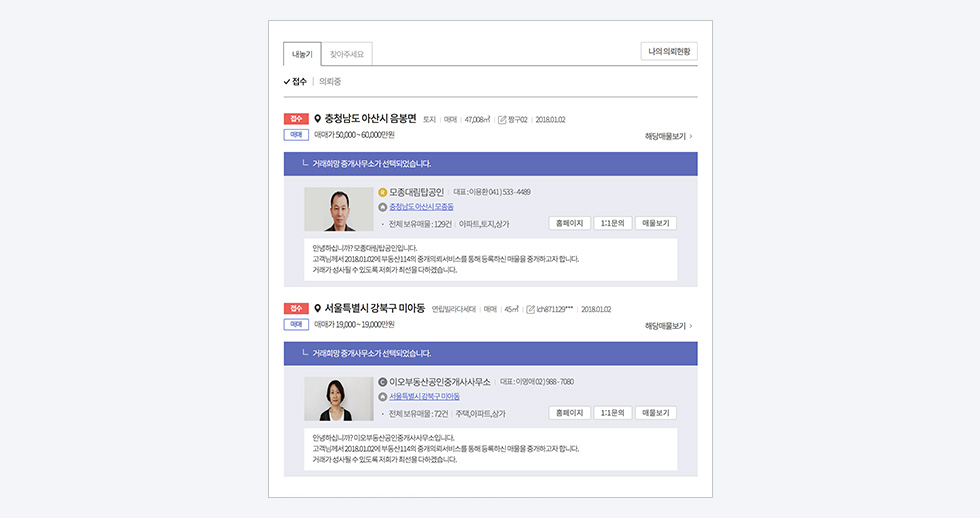Click the home icon before 충청남도 아산시 모종동
This screenshot has height=518, width=980.
point(382,207)
